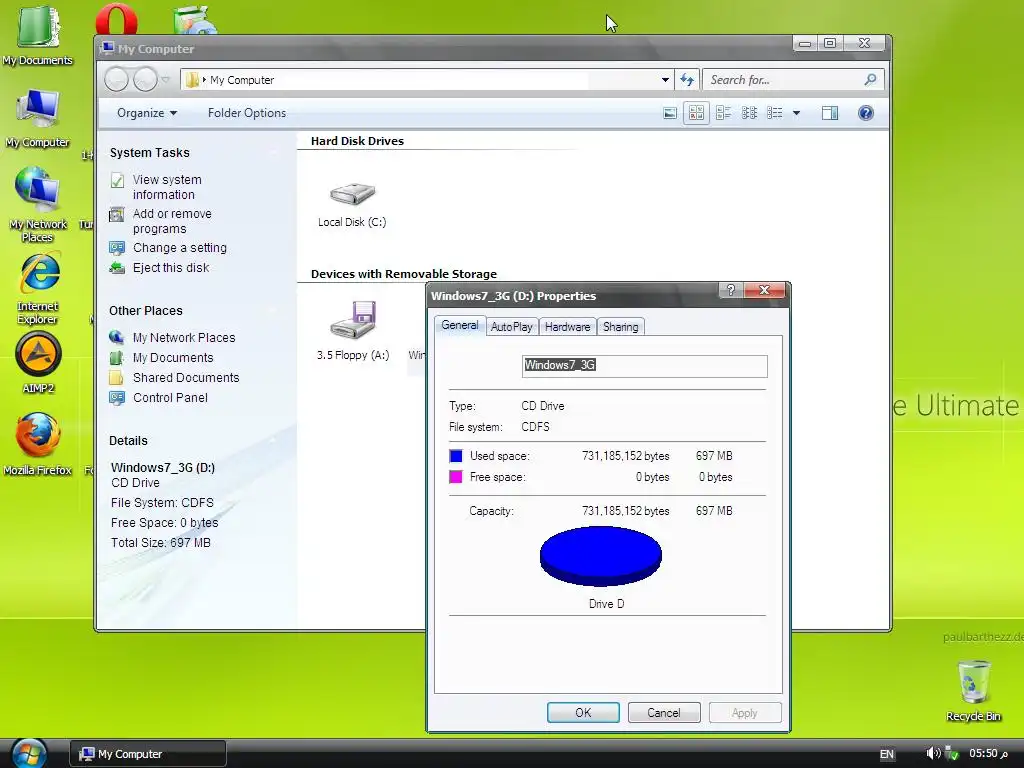The height and width of the screenshot is (768, 1024).
Task: Open Folder Options in the toolbar
Action: point(247,113)
